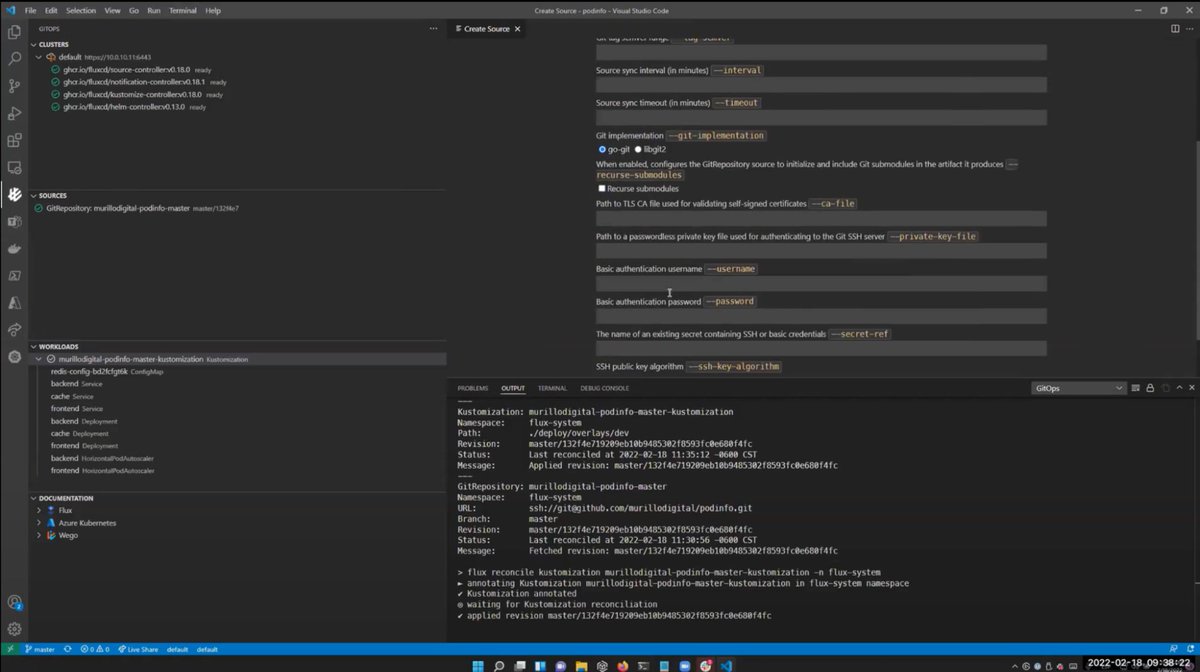Click the Basic authentication password input

coord(821,316)
